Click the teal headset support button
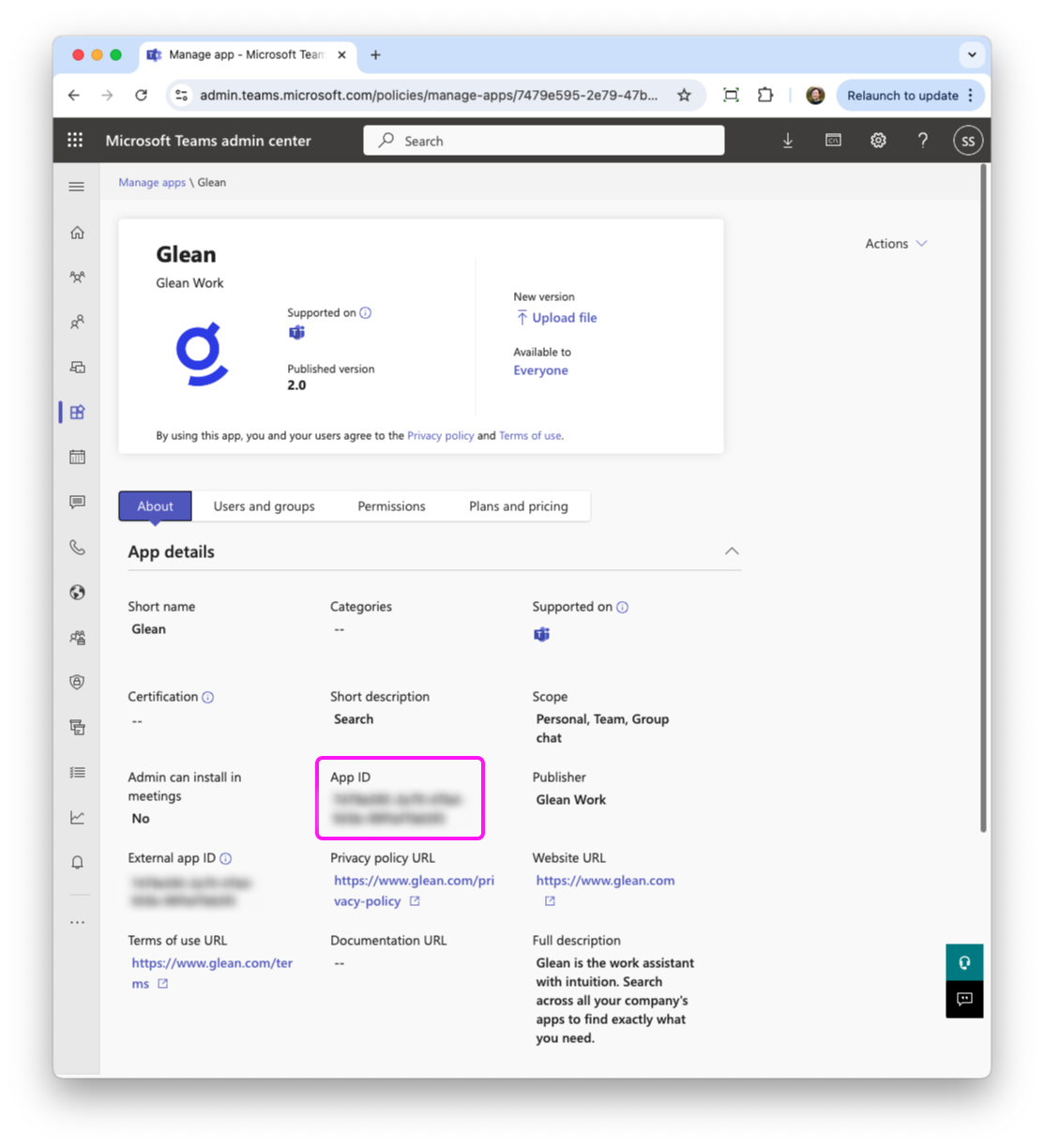 coord(964,962)
